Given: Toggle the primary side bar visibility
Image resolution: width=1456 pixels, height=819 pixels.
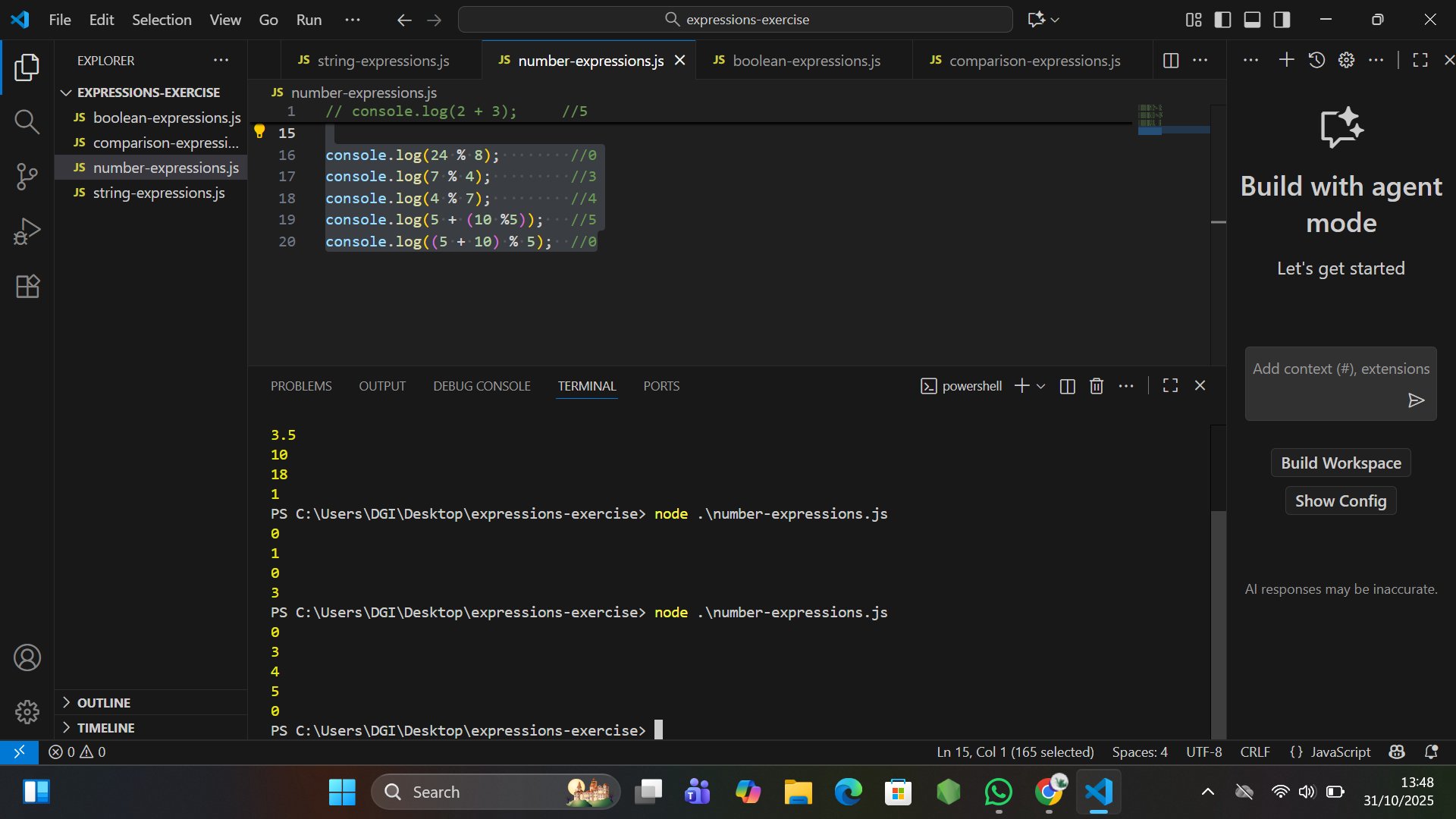Looking at the screenshot, I should pyautogui.click(x=1222, y=20).
